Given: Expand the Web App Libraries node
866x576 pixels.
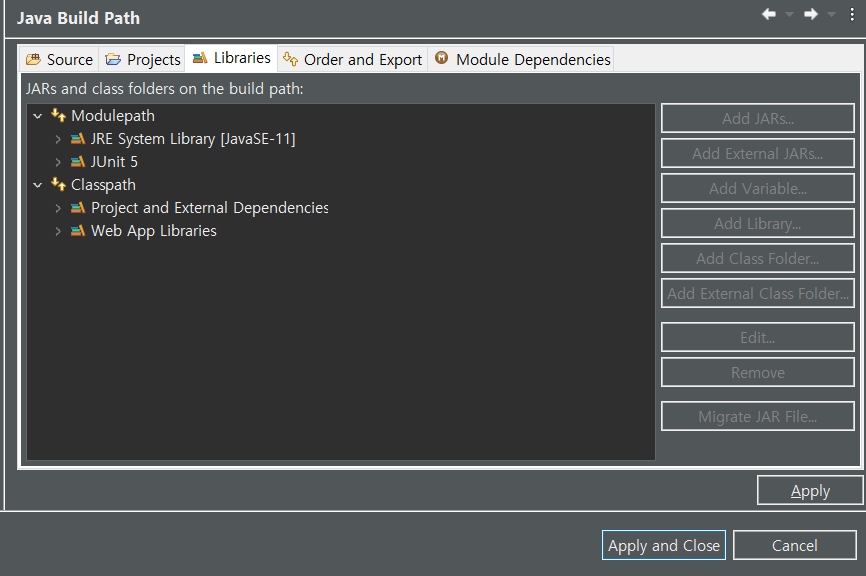Looking at the screenshot, I should [x=58, y=230].
